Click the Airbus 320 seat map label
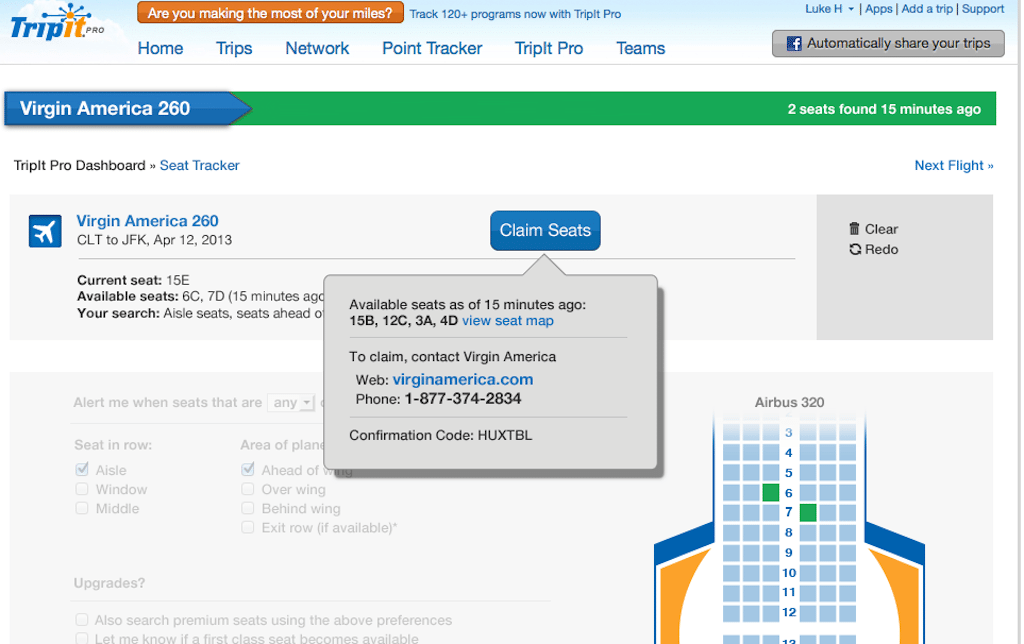 tap(789, 402)
